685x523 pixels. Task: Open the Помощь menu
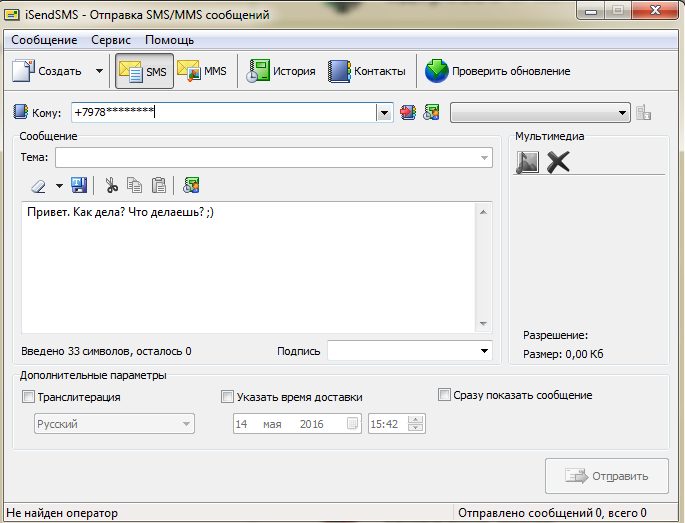tap(170, 40)
